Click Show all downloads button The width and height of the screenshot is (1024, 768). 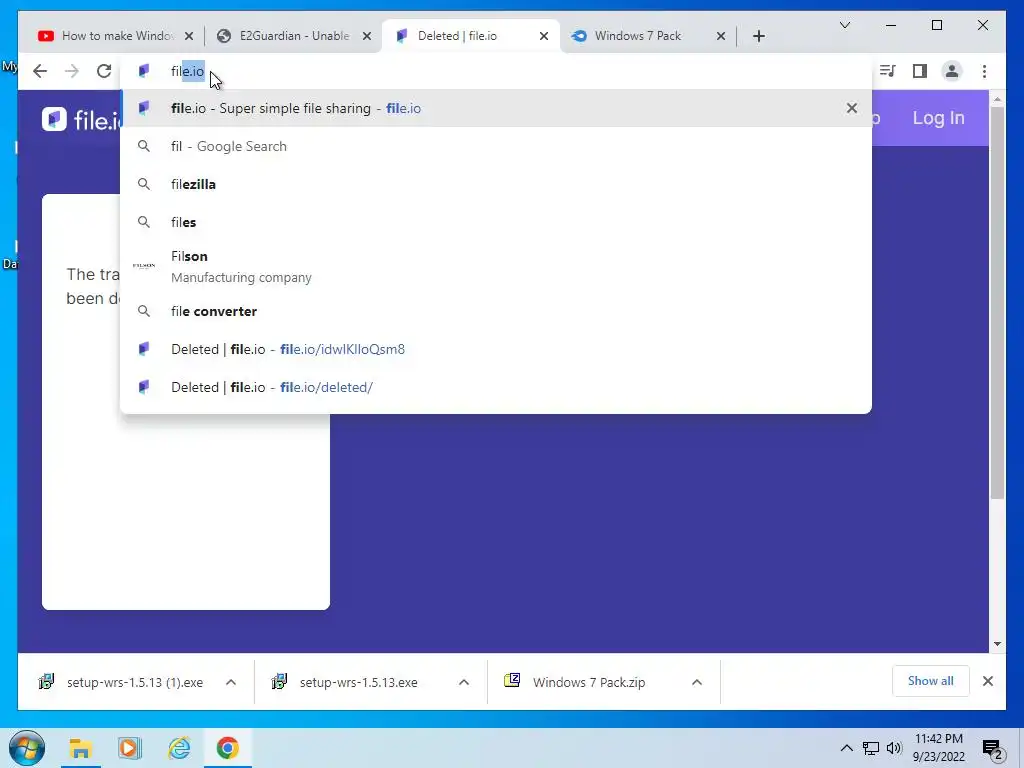[x=931, y=681]
